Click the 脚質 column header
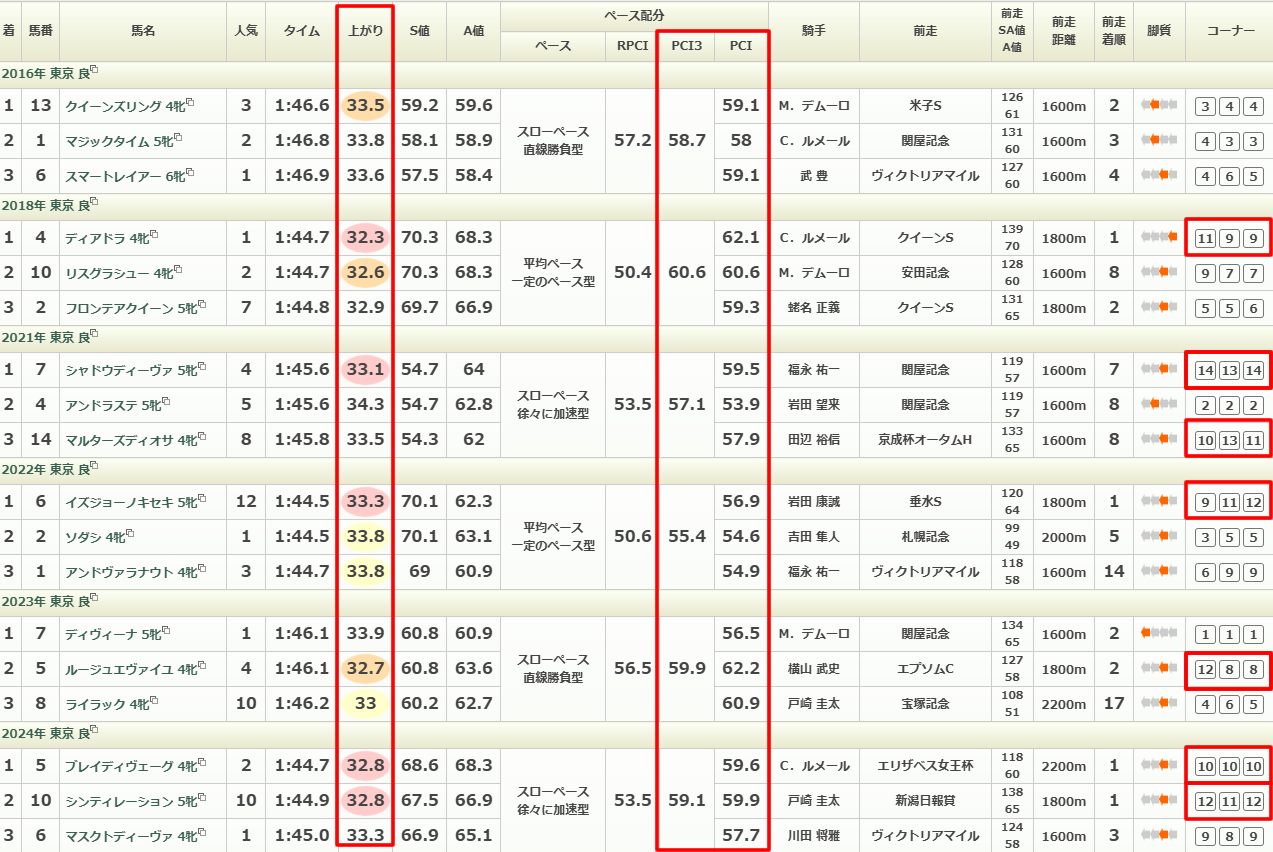The width and height of the screenshot is (1273, 852). [x=1159, y=31]
